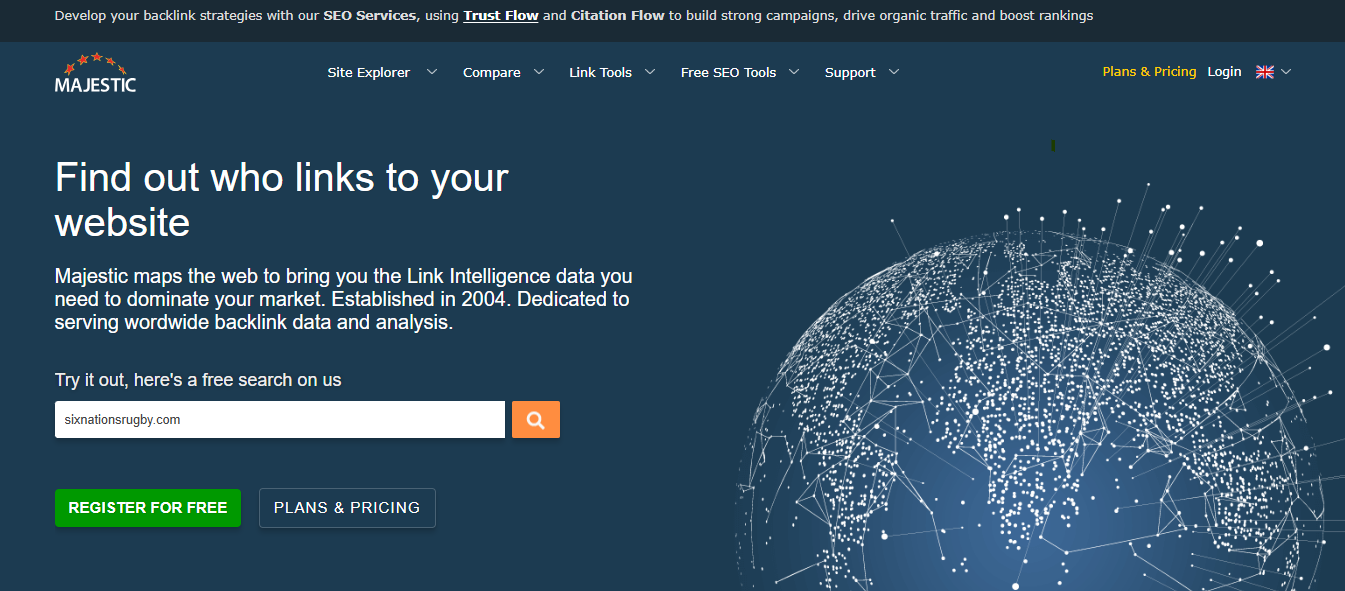The width and height of the screenshot is (1345, 591).
Task: Open the Support menu
Action: [x=849, y=72]
